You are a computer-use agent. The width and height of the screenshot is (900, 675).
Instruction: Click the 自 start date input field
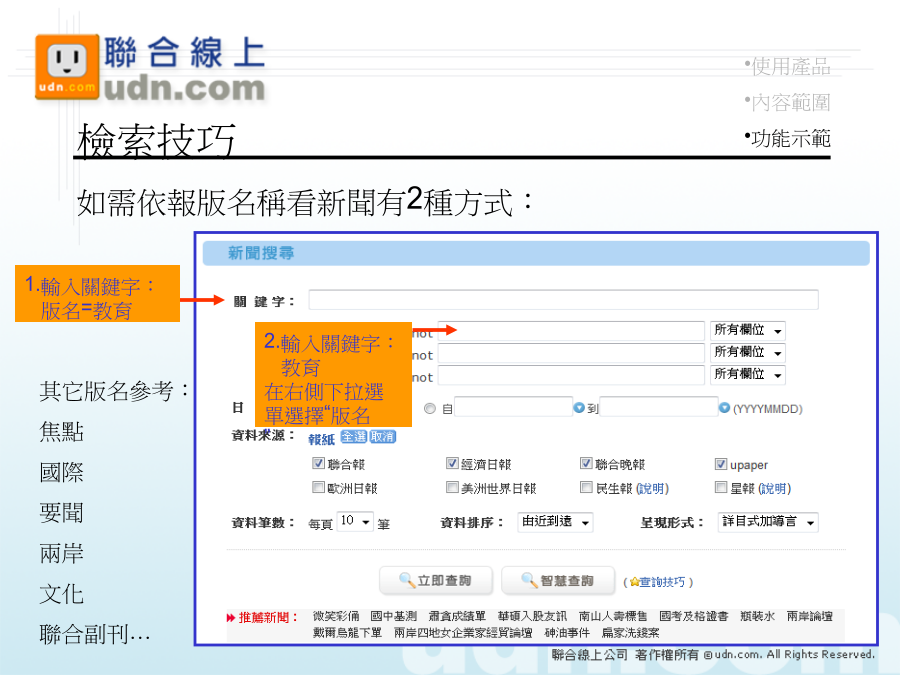coord(513,407)
